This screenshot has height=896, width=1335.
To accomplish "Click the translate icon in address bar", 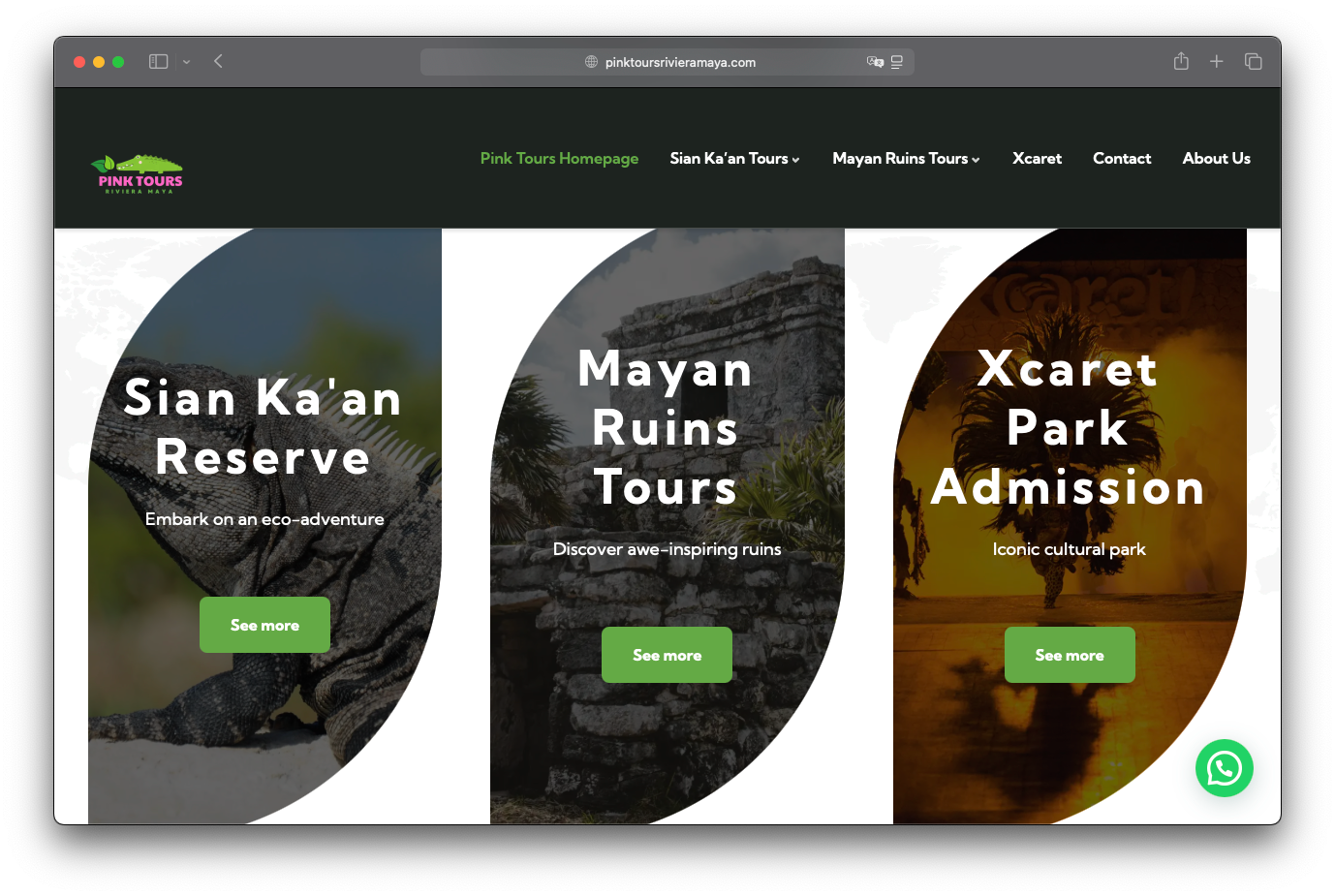I will 875,62.
